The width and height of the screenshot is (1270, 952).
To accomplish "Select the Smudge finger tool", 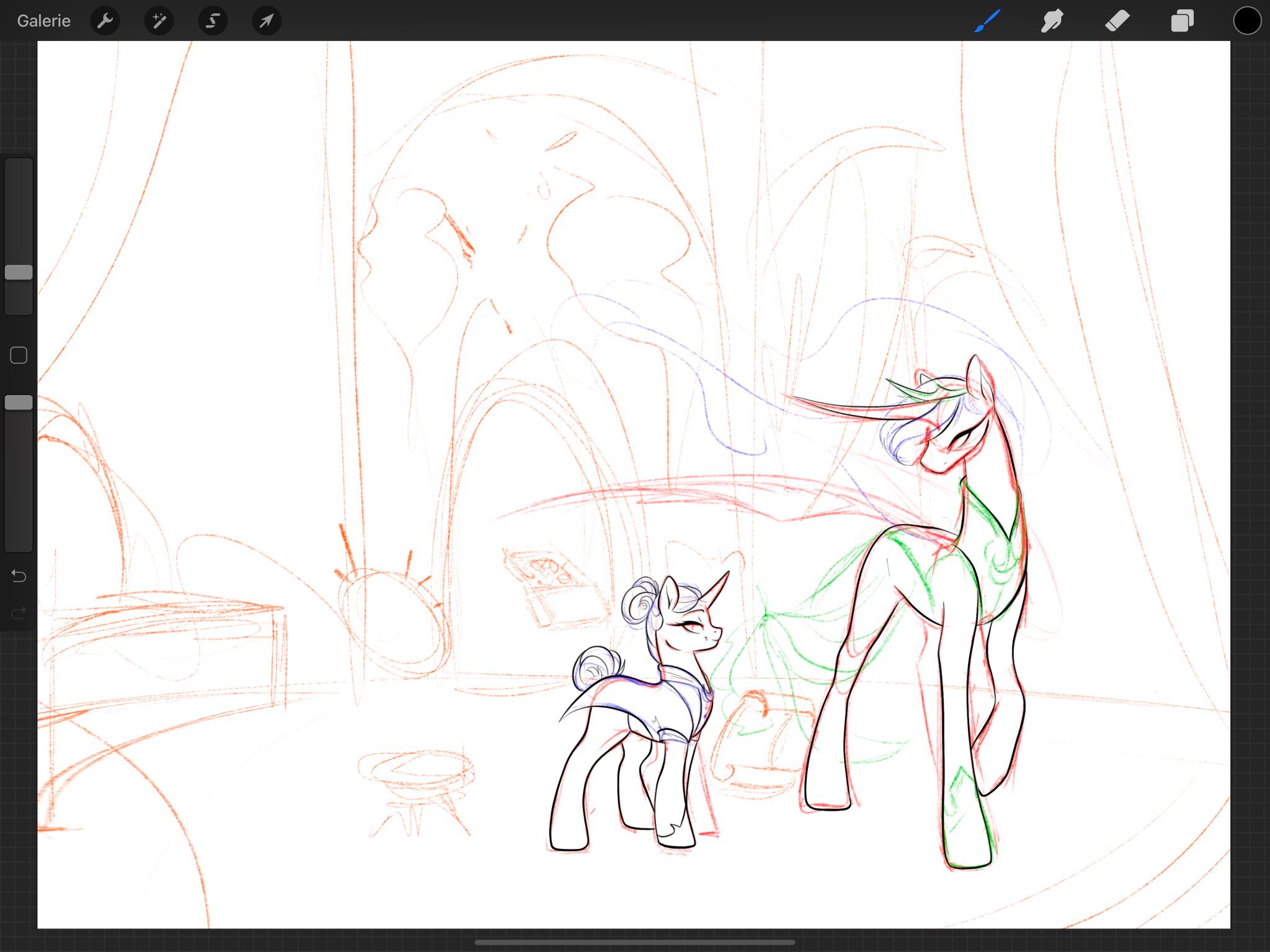I will pos(1052,20).
